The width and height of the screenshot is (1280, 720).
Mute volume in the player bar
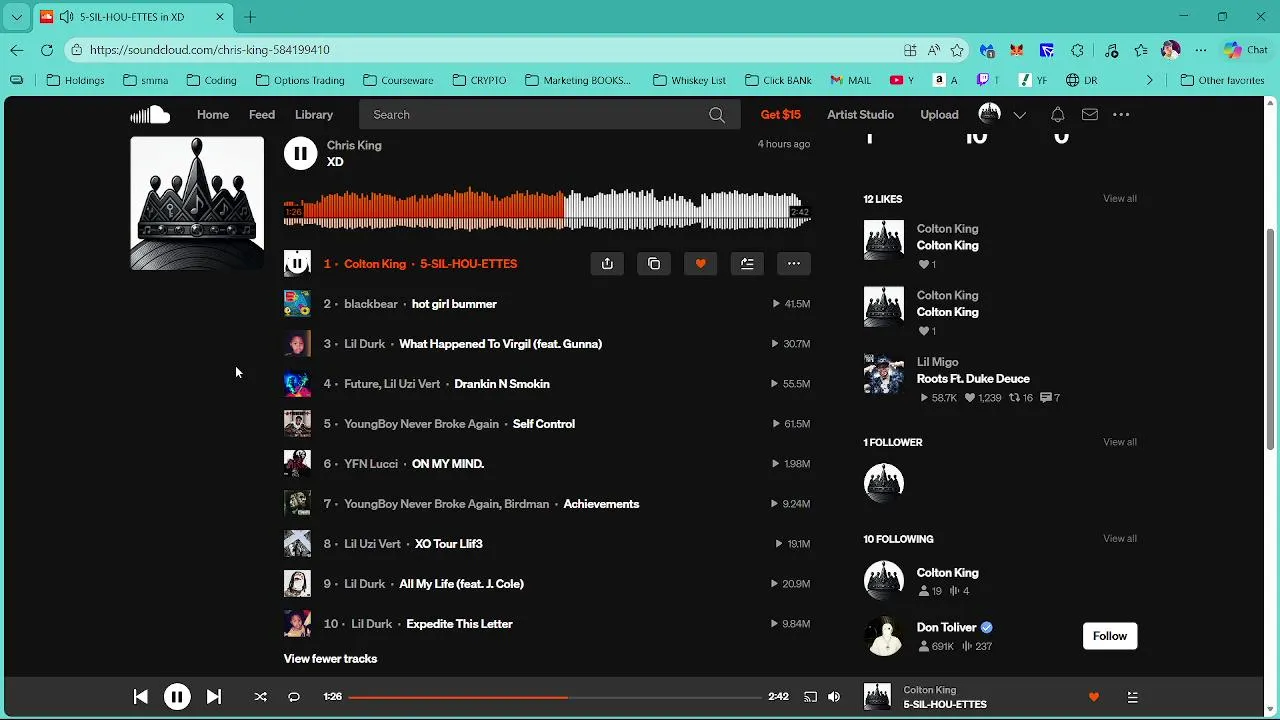point(834,697)
